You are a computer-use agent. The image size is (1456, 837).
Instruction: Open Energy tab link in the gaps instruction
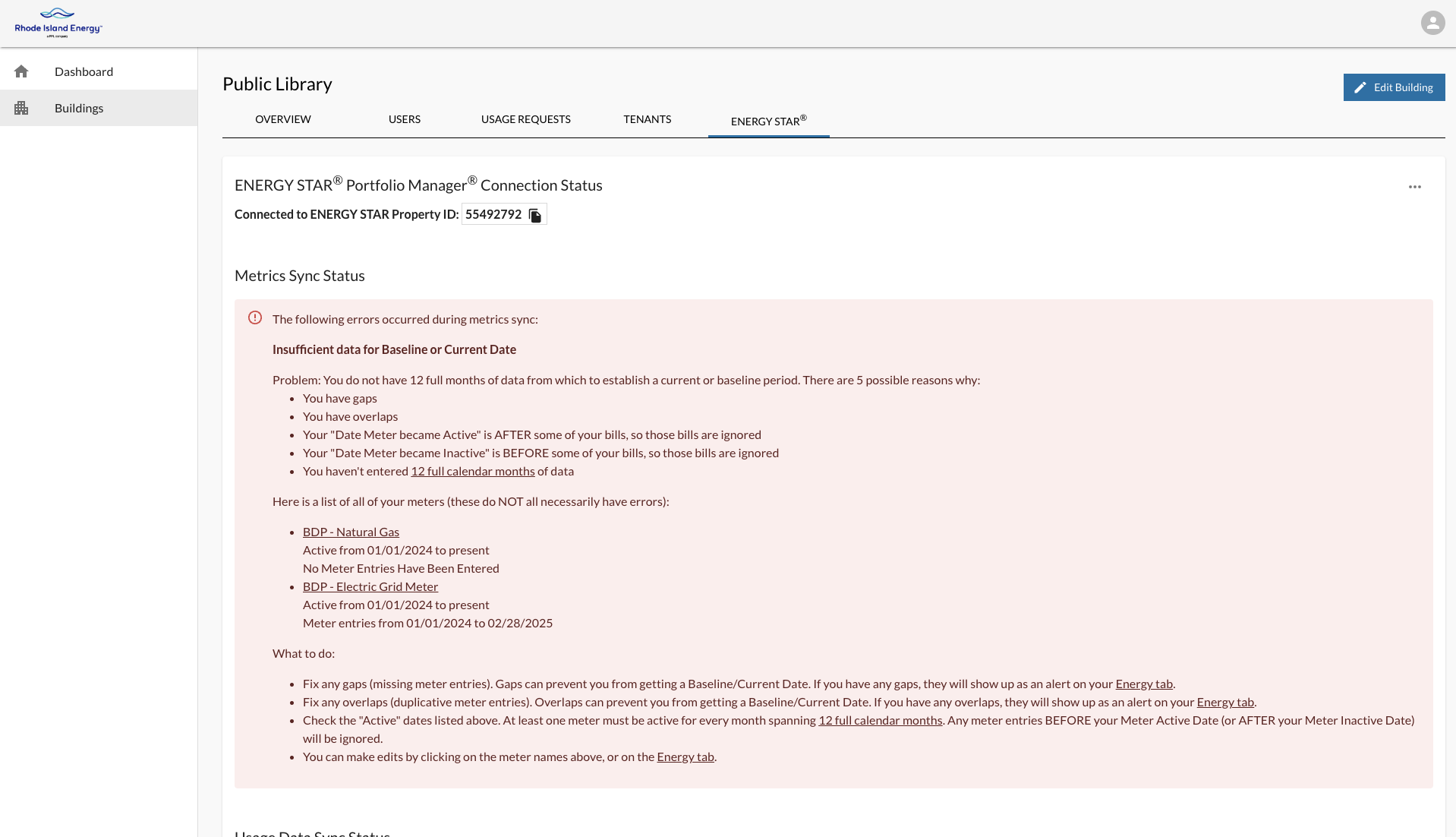coord(1144,684)
